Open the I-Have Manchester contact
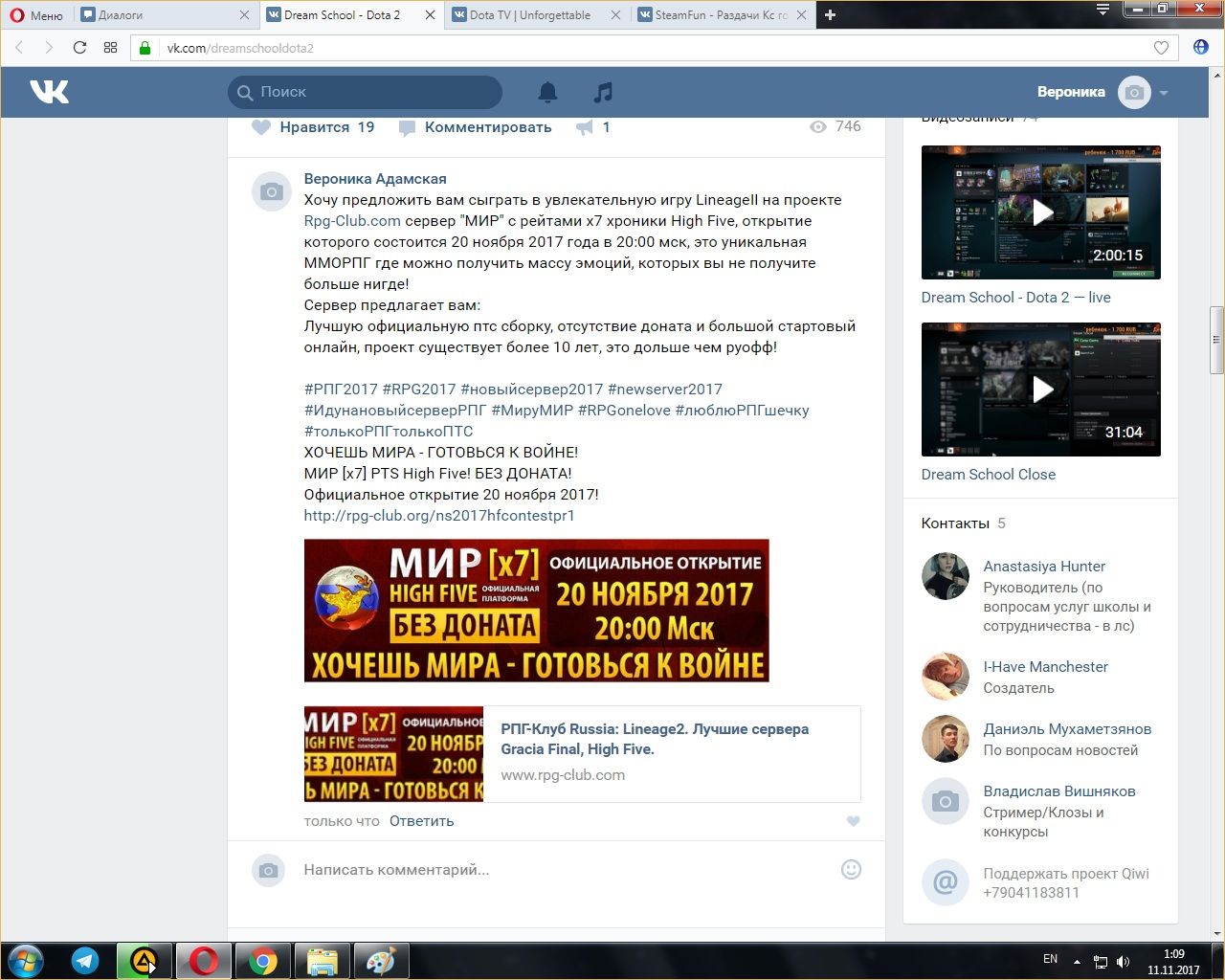 (1046, 667)
